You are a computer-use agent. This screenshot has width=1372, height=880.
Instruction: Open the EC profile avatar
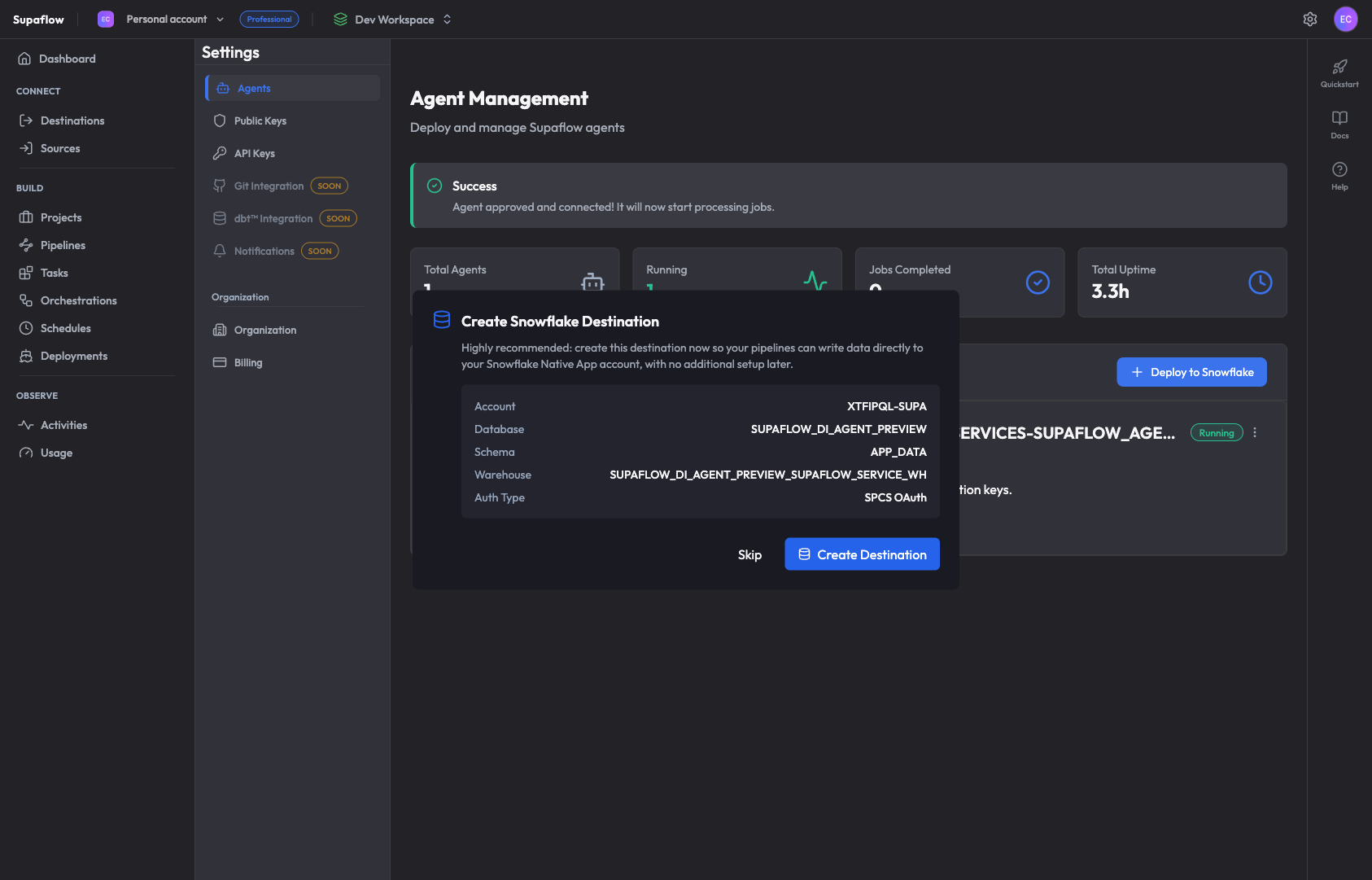tap(1346, 19)
